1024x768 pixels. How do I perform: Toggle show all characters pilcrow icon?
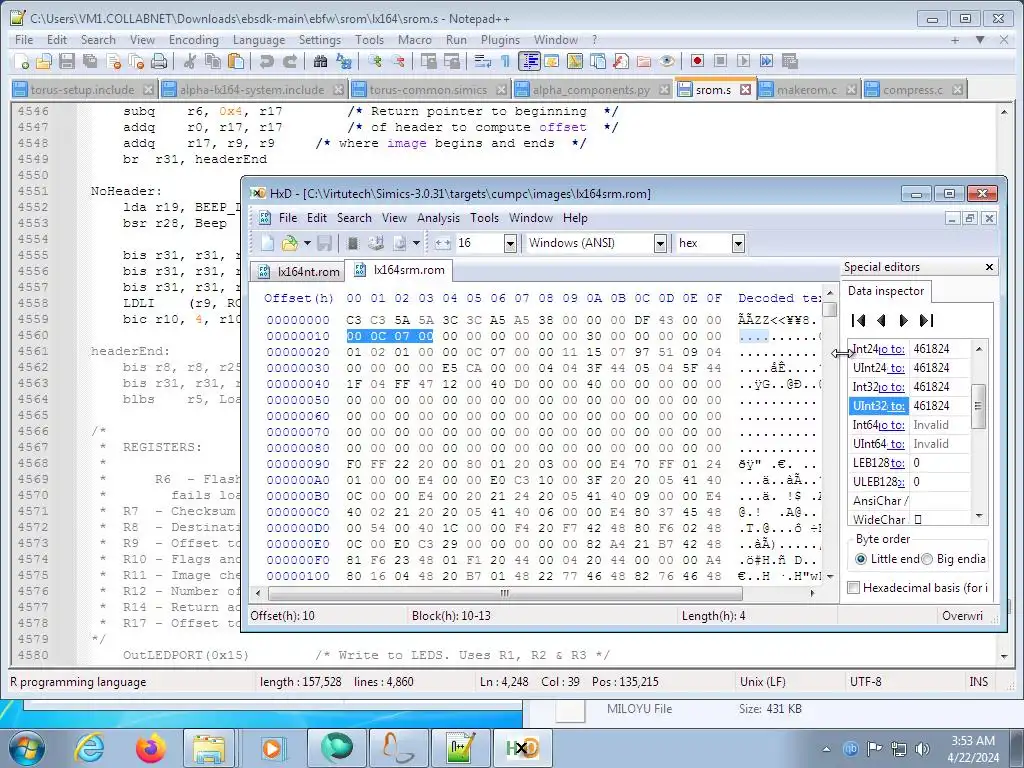pos(505,61)
